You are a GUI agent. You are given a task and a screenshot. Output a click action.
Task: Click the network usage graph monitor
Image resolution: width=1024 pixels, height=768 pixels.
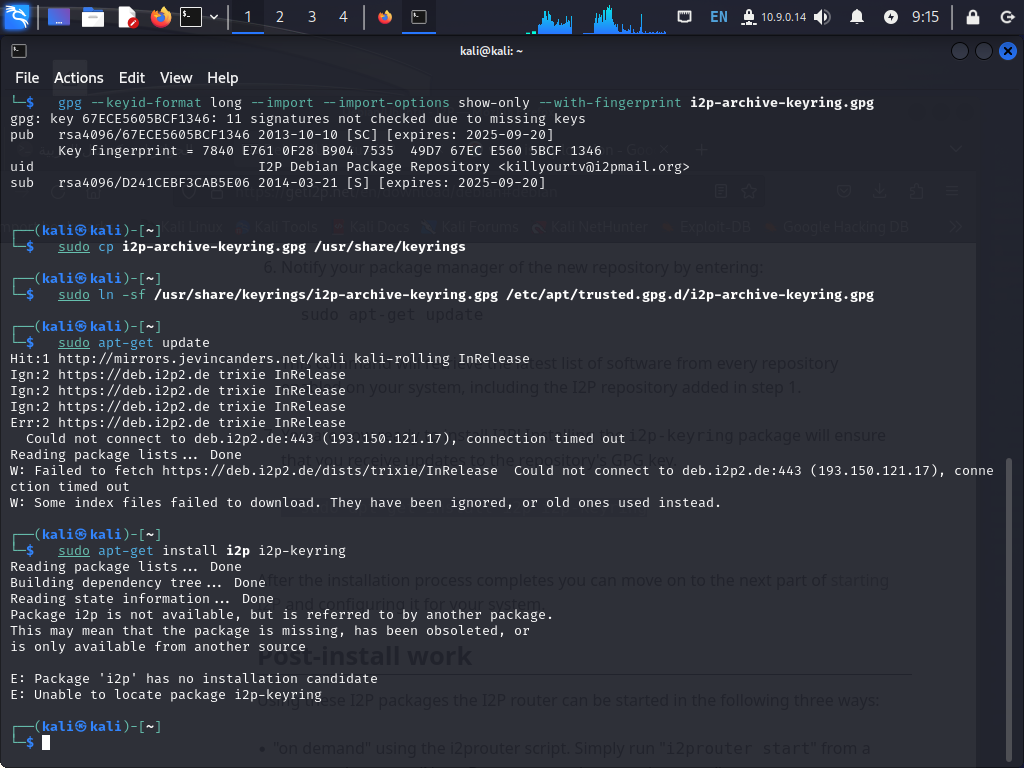point(624,18)
